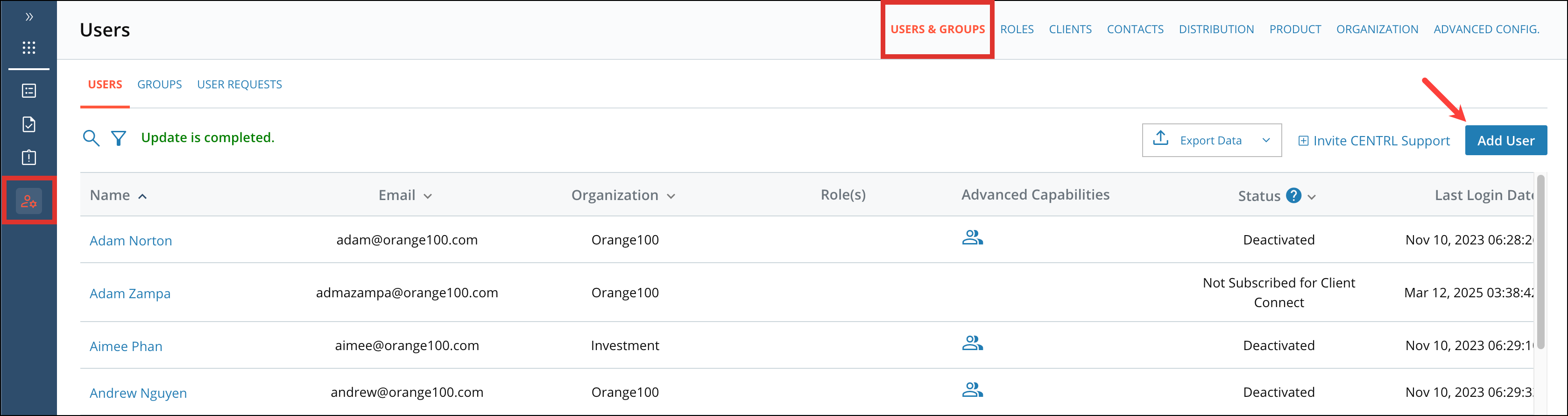Viewport: 1568px width, 416px height.
Task: Click Andrew Nguyen's advanced capabilities icon
Action: 972,390
